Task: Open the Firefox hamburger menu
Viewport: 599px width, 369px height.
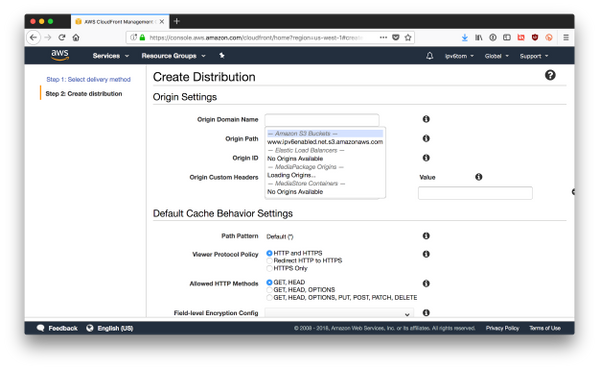Action: point(566,37)
